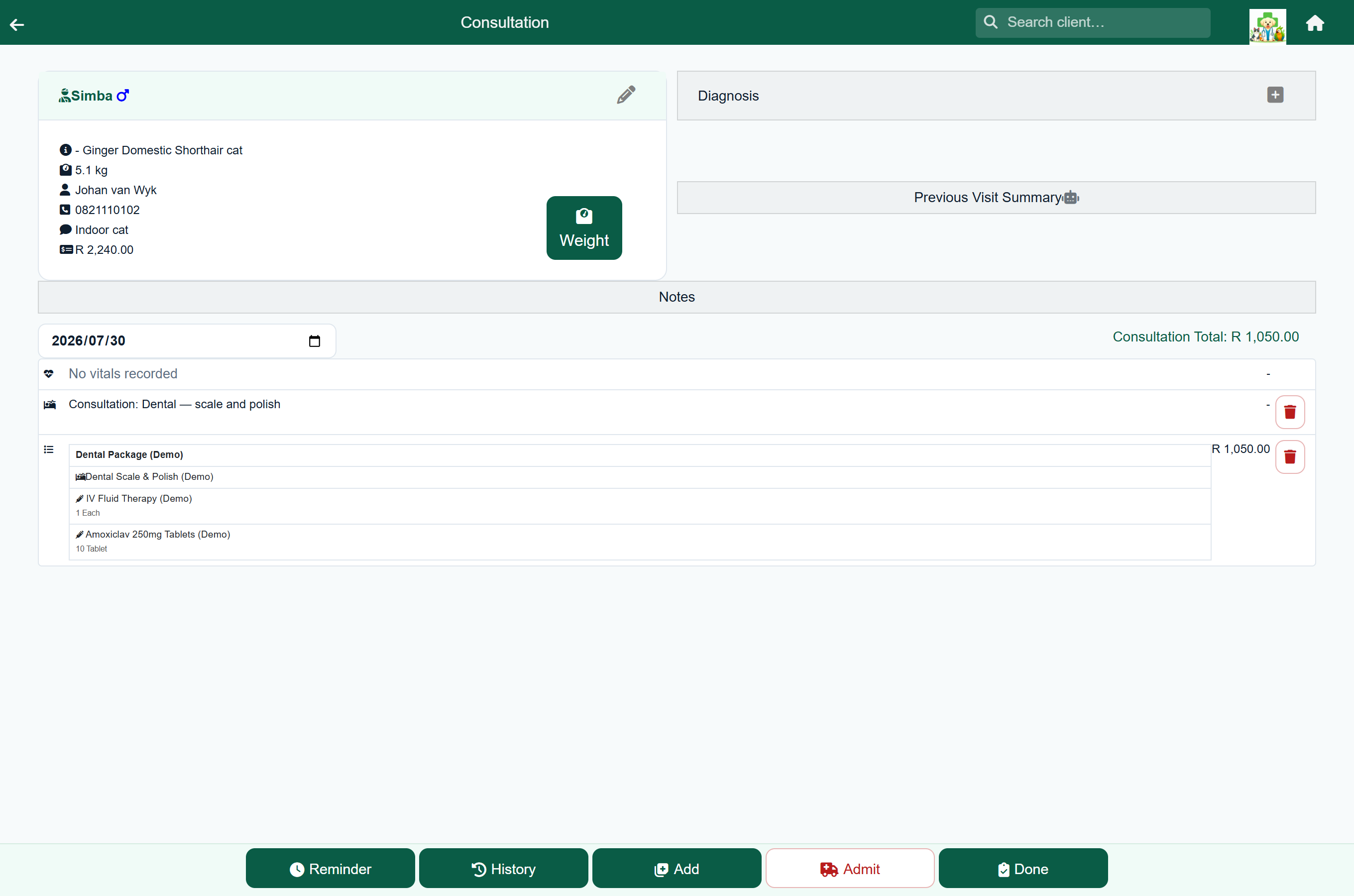Click the Consultation Total amount
Viewport: 1354px width, 896px height.
[x=1206, y=337]
